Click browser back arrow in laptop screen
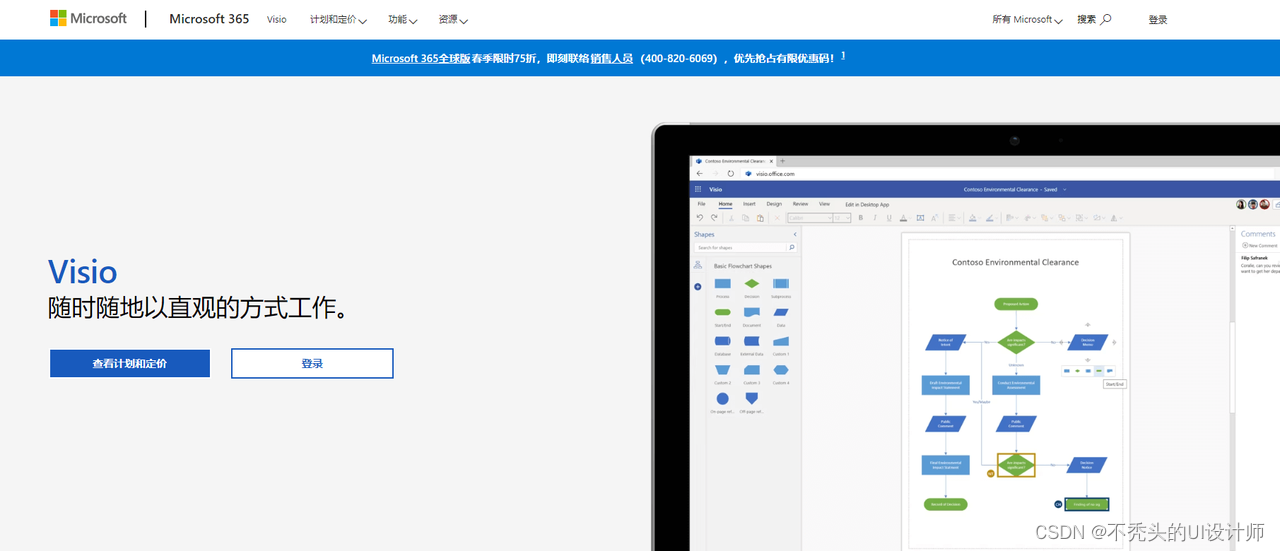 700,173
